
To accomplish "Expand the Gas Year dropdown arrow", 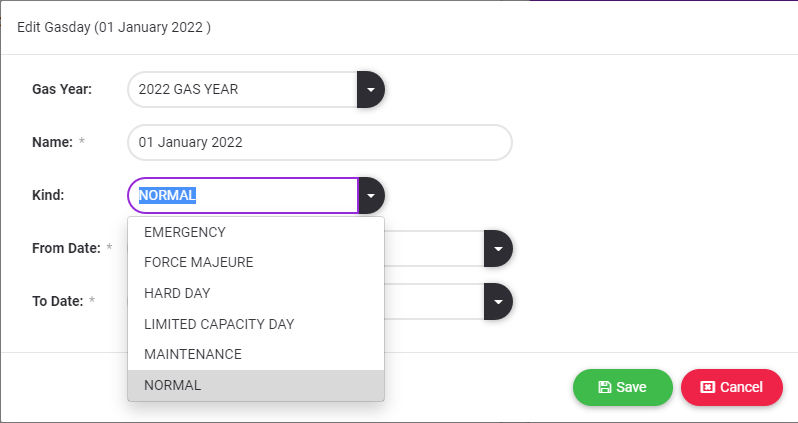I will (371, 89).
